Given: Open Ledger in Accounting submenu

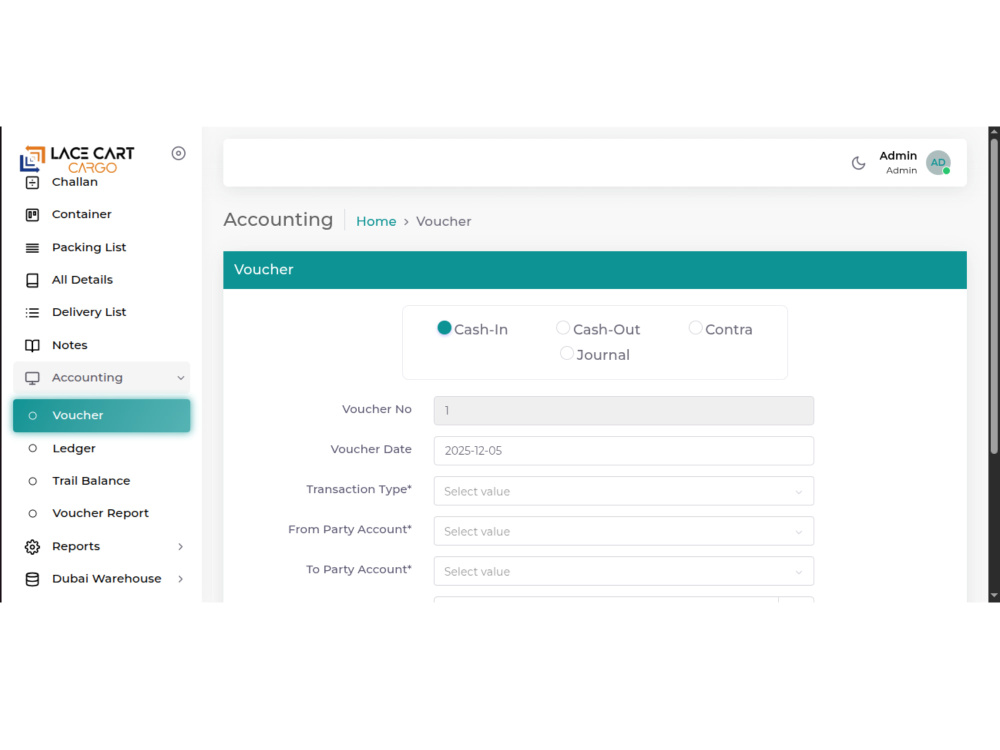Looking at the screenshot, I should pos(74,448).
